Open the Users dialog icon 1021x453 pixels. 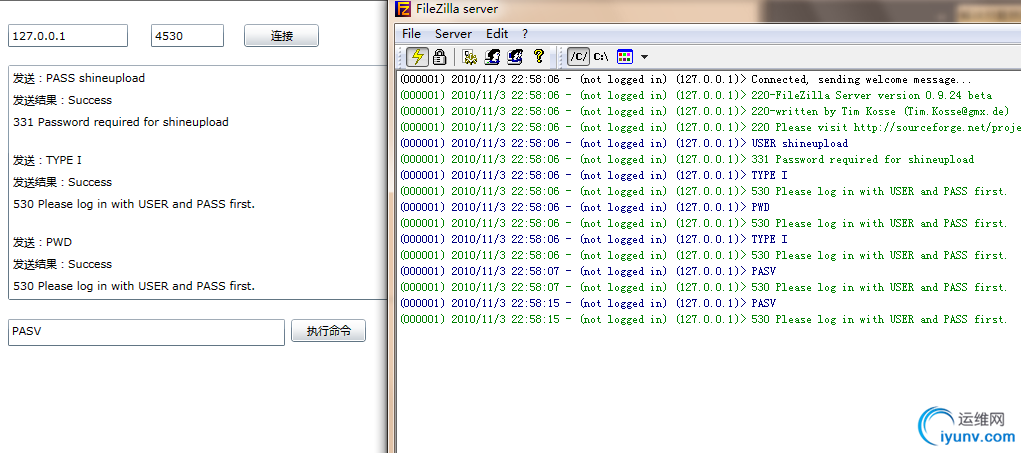492,57
